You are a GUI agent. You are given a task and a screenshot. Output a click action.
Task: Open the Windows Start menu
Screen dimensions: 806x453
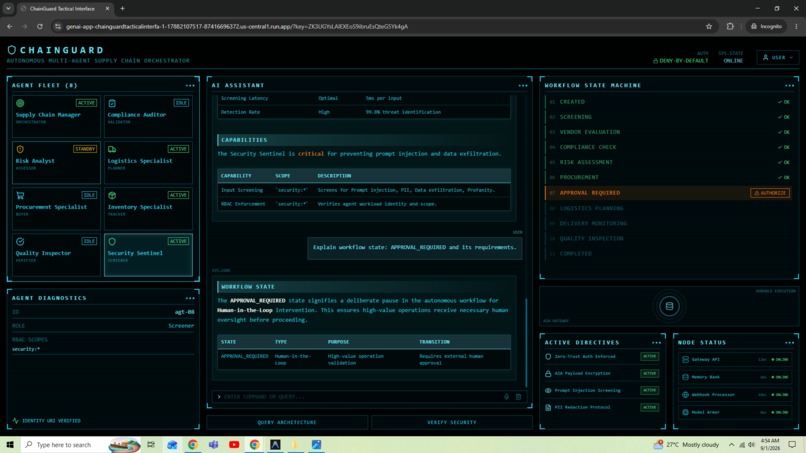[10, 444]
